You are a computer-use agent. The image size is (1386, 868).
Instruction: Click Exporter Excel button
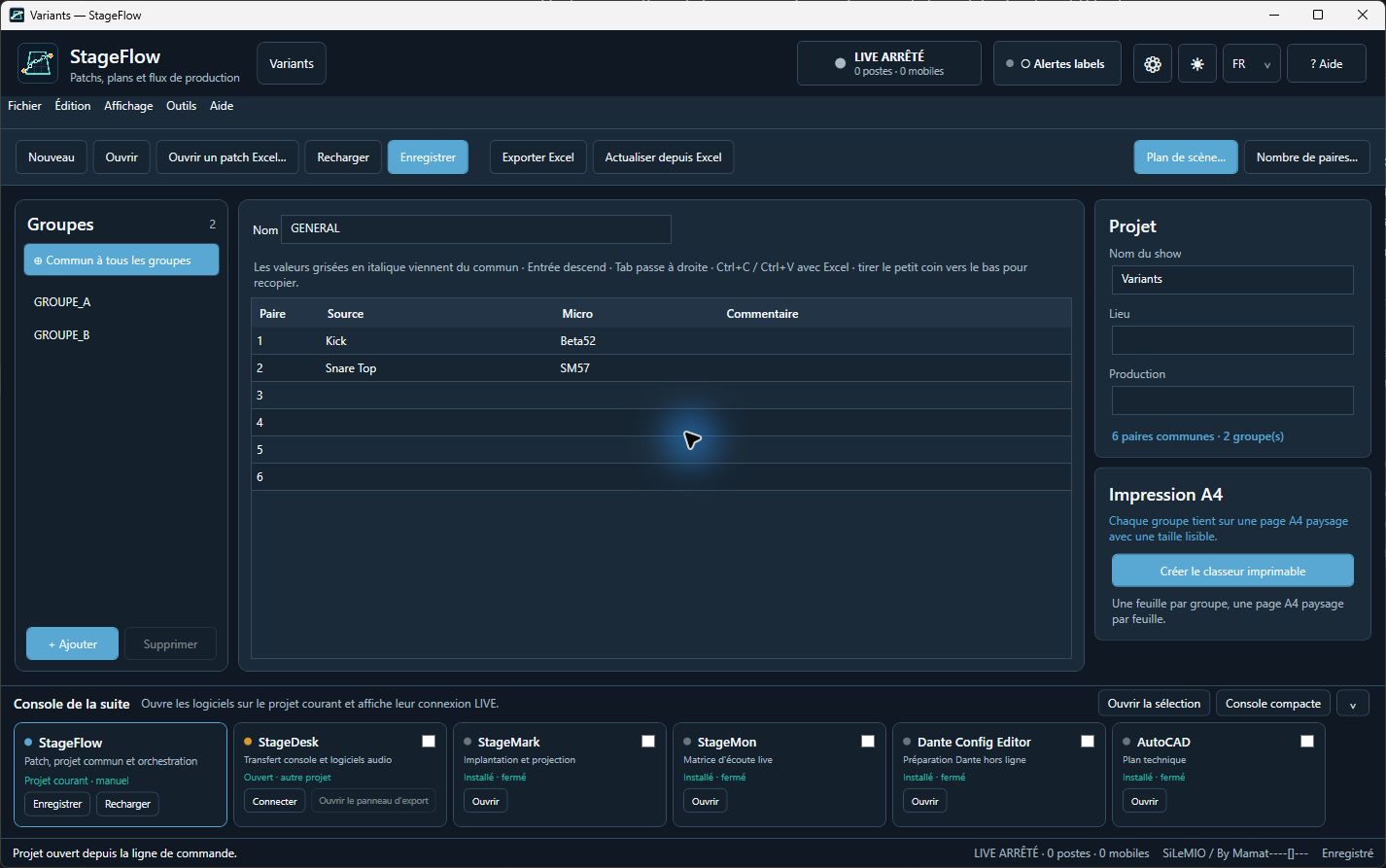[x=538, y=157]
